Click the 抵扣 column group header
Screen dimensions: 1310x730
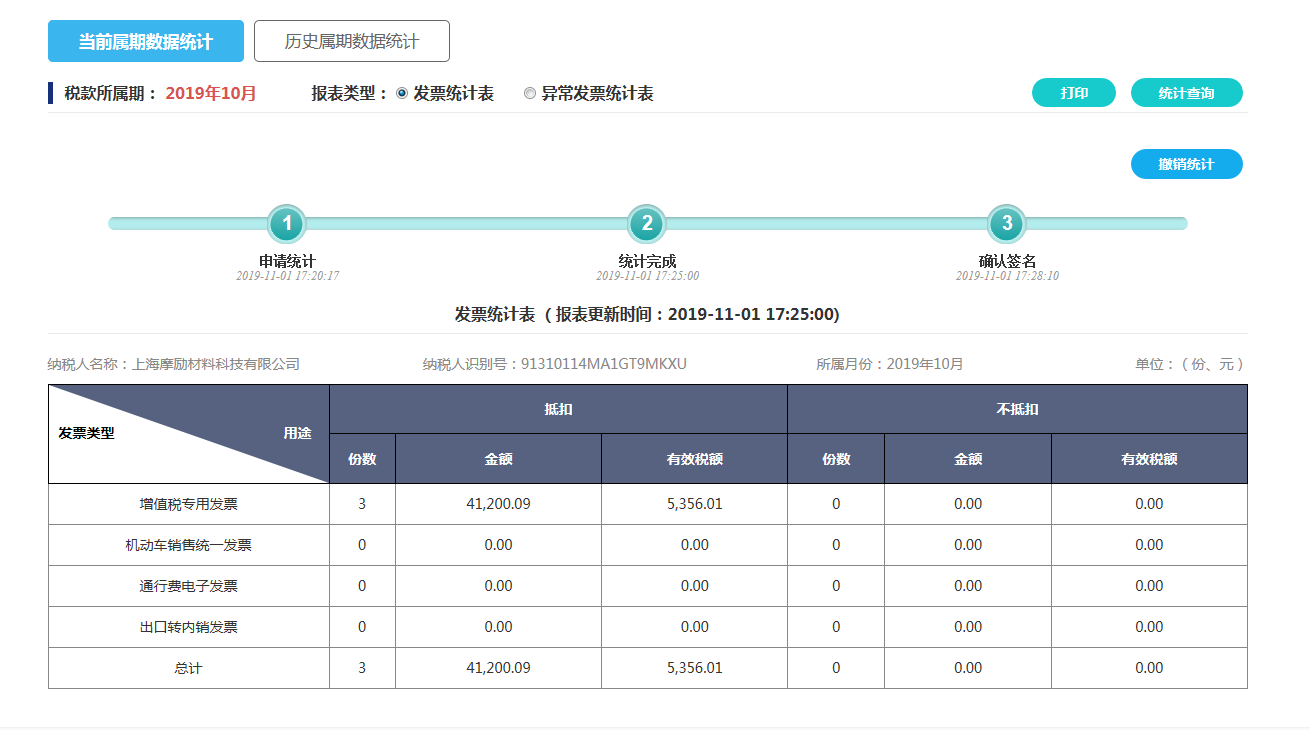[x=558, y=409]
